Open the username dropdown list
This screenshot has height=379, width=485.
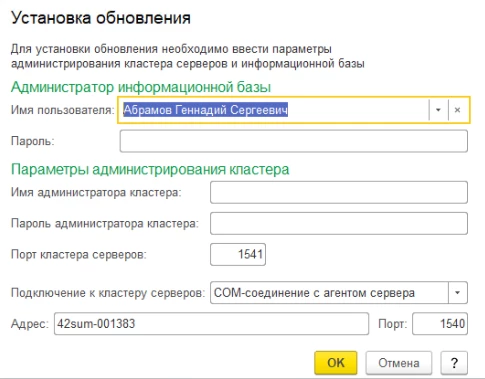click(438, 110)
